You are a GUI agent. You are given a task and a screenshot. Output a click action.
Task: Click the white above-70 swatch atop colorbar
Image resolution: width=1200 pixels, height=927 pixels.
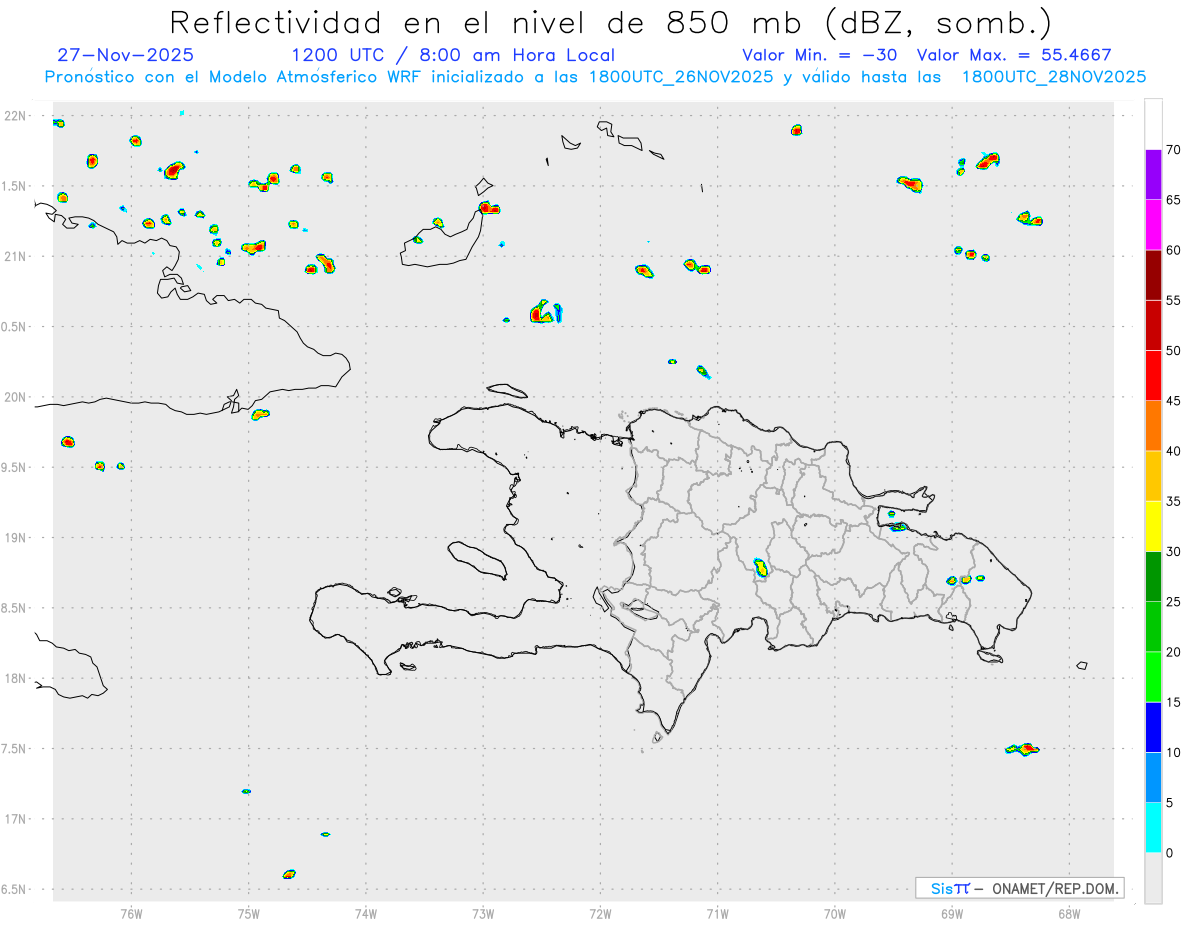[x=1153, y=124]
